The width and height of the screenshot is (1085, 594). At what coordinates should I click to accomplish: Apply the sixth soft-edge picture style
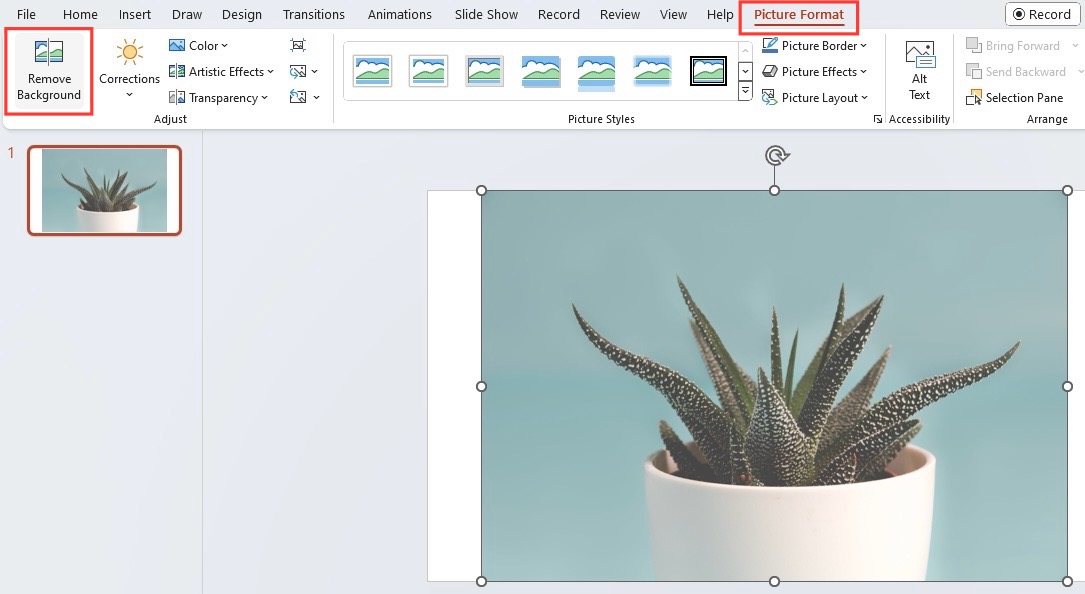point(653,71)
